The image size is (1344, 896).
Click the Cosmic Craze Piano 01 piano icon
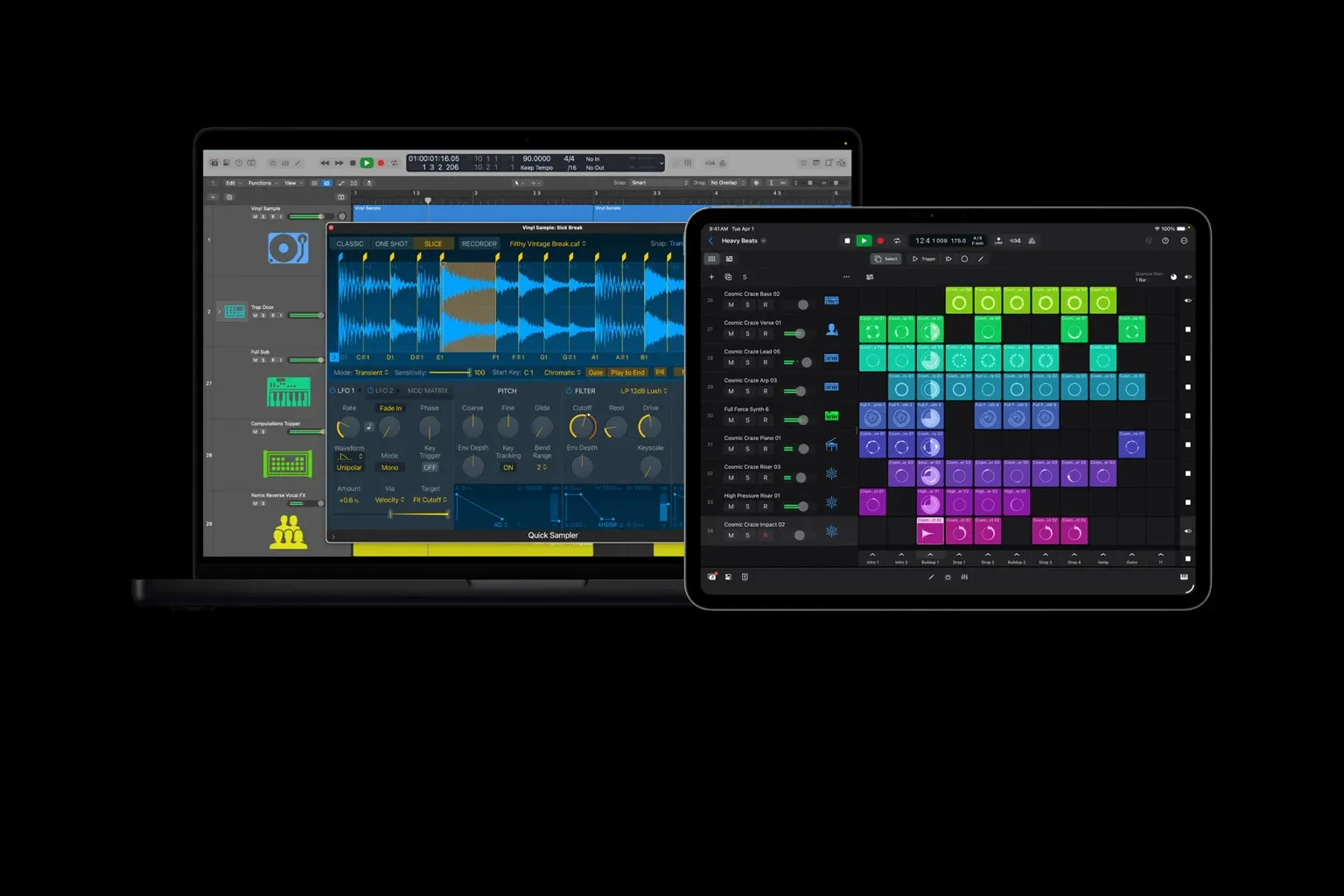tap(832, 444)
